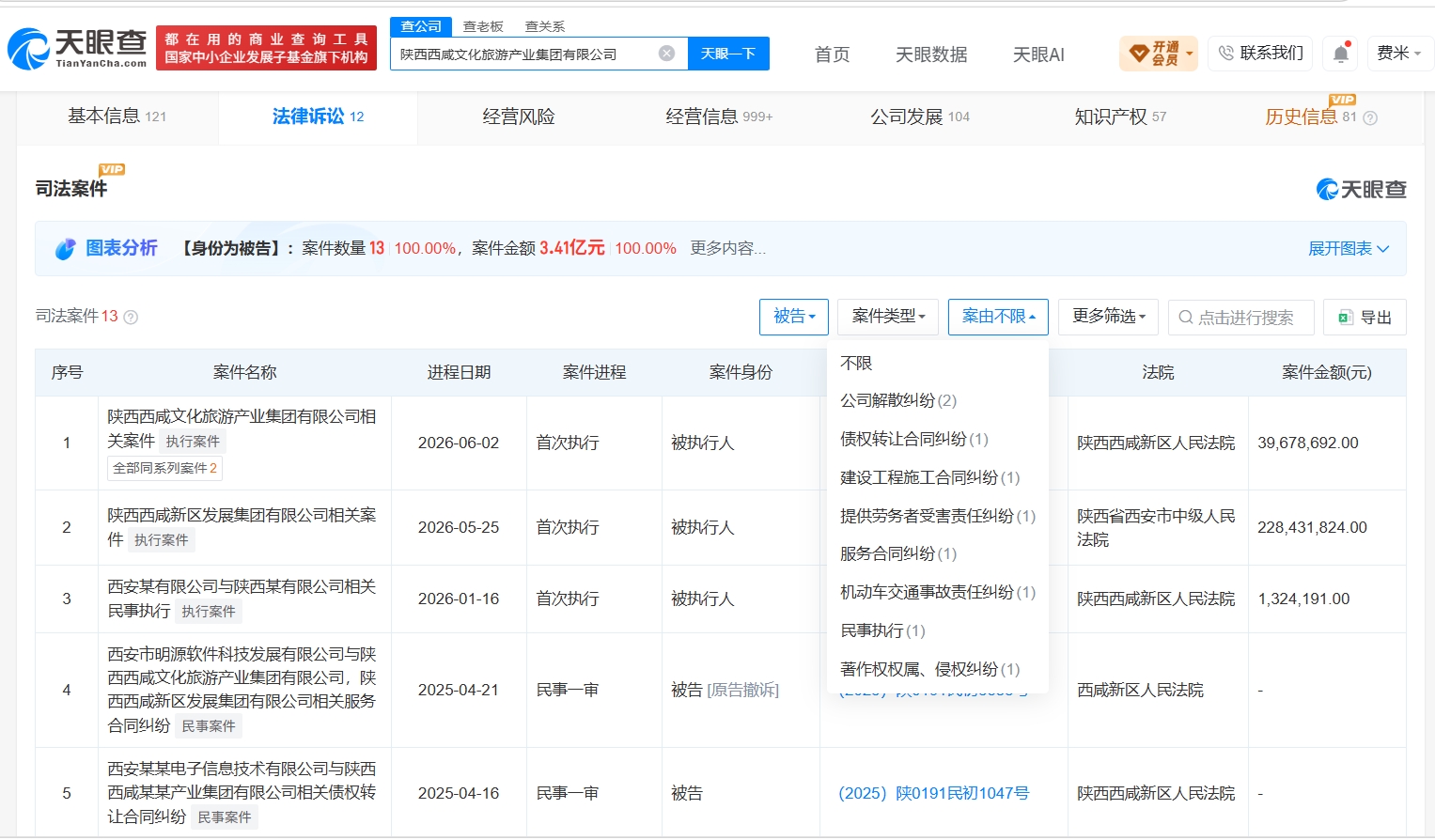Open case 西安某有限公司与西安某有限公司相关民事执行
Image resolution: width=1435 pixels, height=840 pixels.
242,599
